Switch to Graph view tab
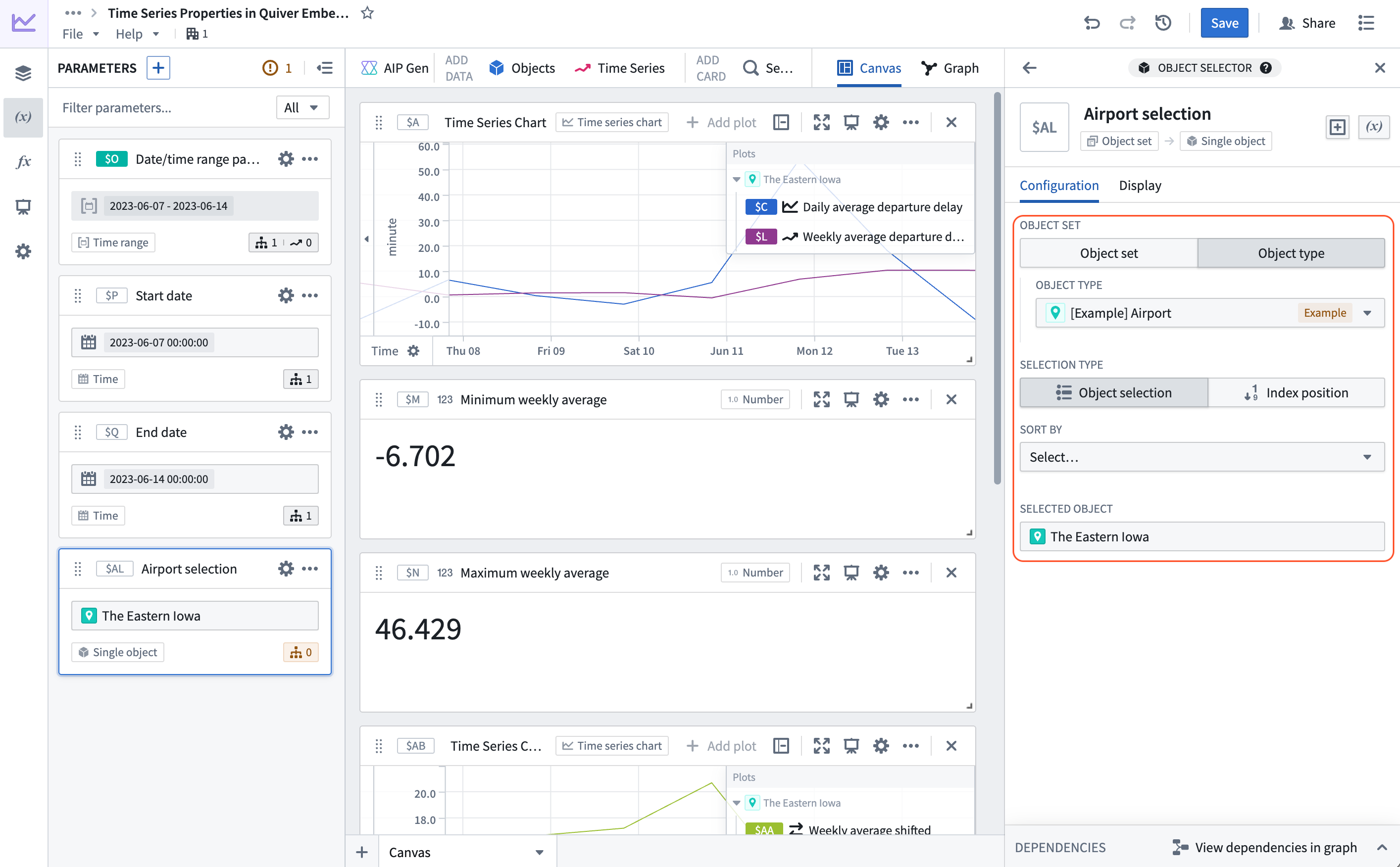This screenshot has height=867, width=1400. coord(950,68)
